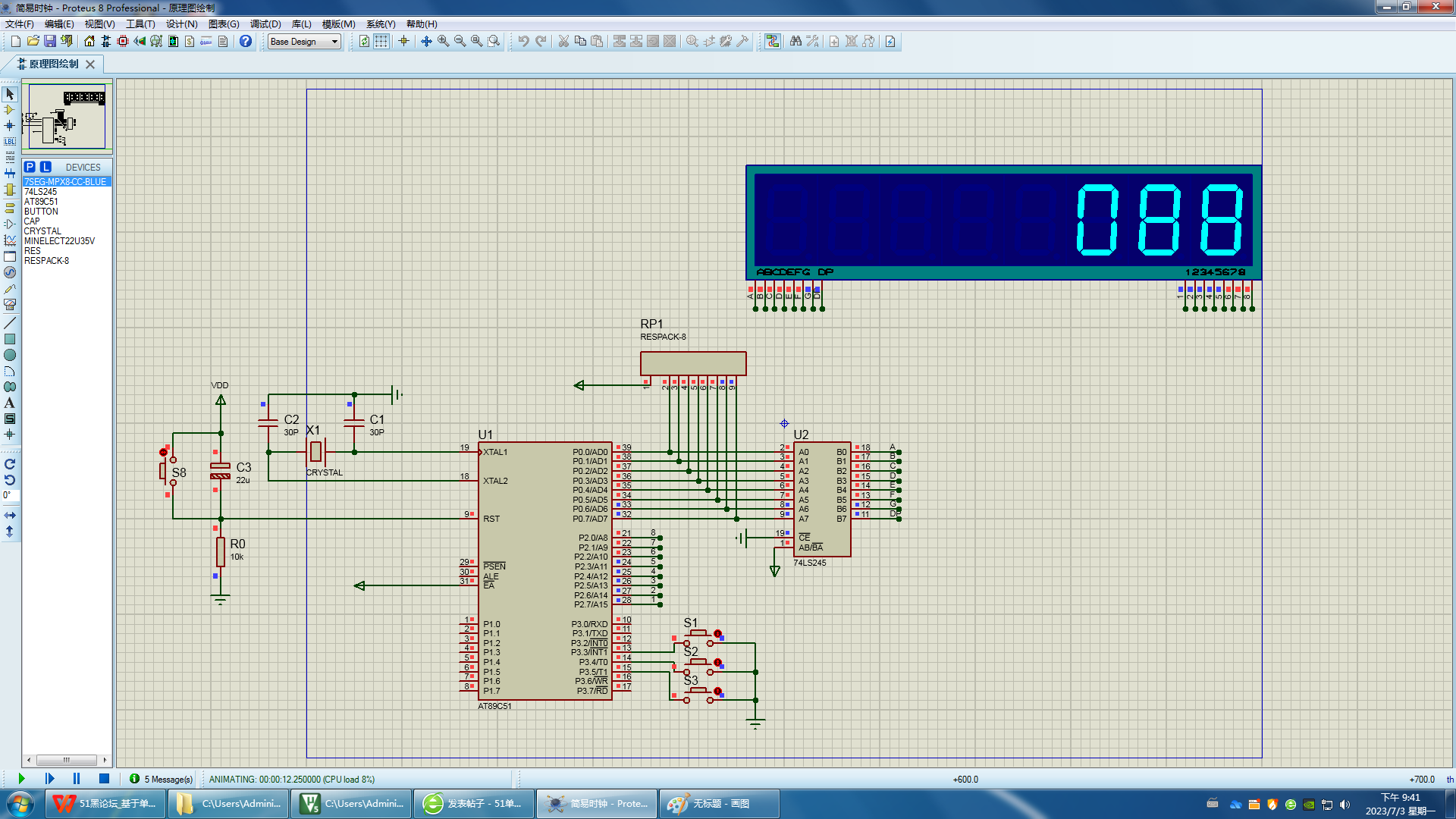The height and width of the screenshot is (819, 1456).
Task: Close the 原理图绘制 tab
Action: coord(90,64)
